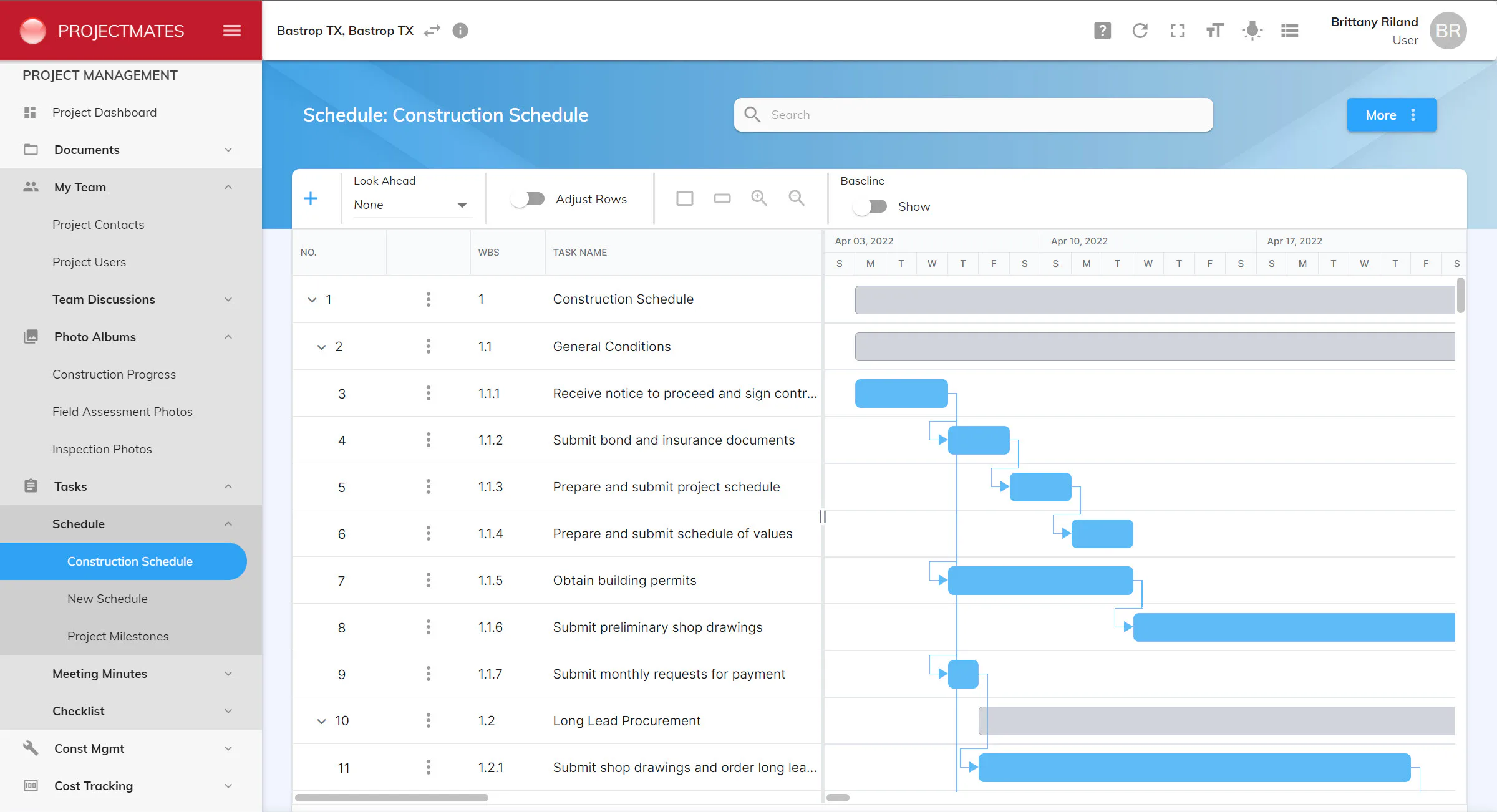Click the Gantt zoom in magnifier
The image size is (1497, 812).
759,198
